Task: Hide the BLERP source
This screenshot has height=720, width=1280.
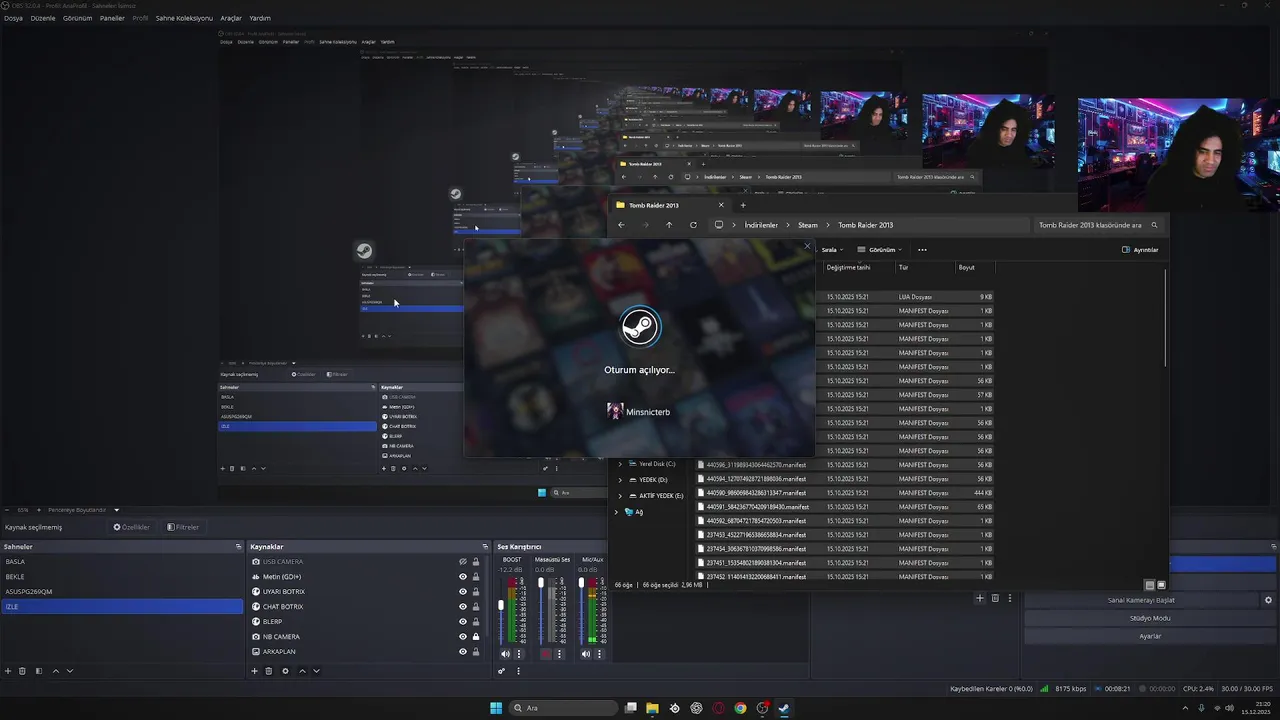Action: [x=463, y=622]
